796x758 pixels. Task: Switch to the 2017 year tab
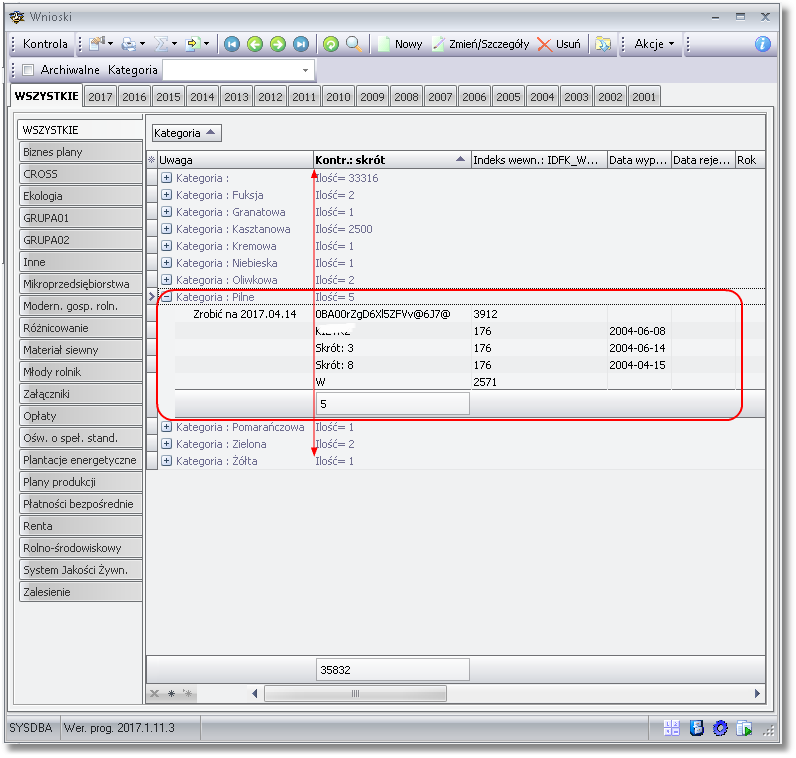pyautogui.click(x=100, y=96)
